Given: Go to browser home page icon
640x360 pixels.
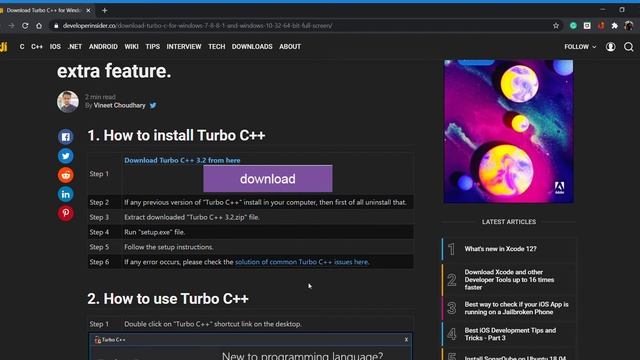Looking at the screenshot, I should click(39, 26).
